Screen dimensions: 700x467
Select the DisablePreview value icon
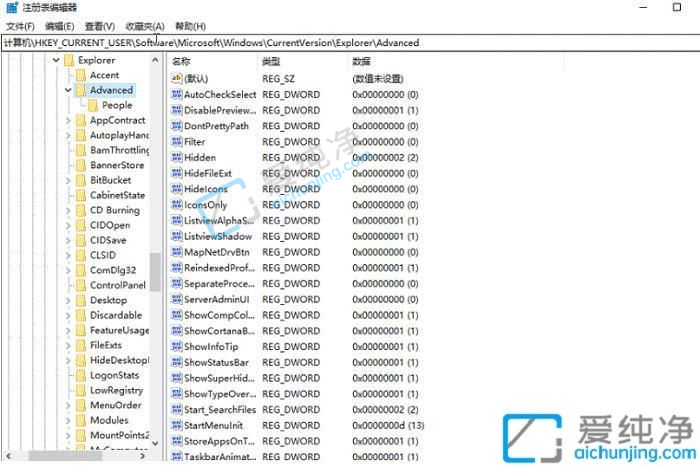[x=177, y=110]
